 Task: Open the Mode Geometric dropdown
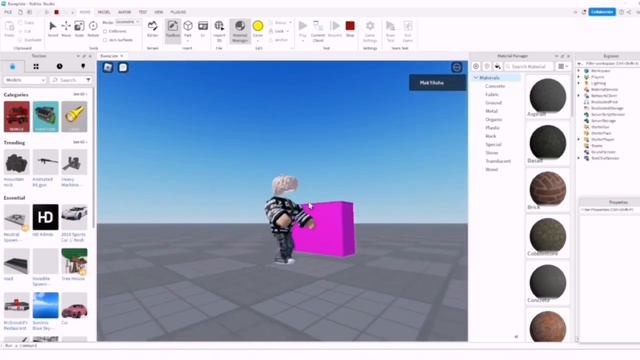coord(128,22)
